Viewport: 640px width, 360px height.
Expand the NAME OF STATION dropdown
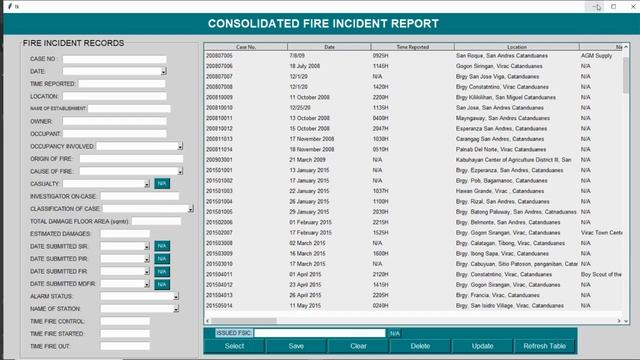point(176,309)
